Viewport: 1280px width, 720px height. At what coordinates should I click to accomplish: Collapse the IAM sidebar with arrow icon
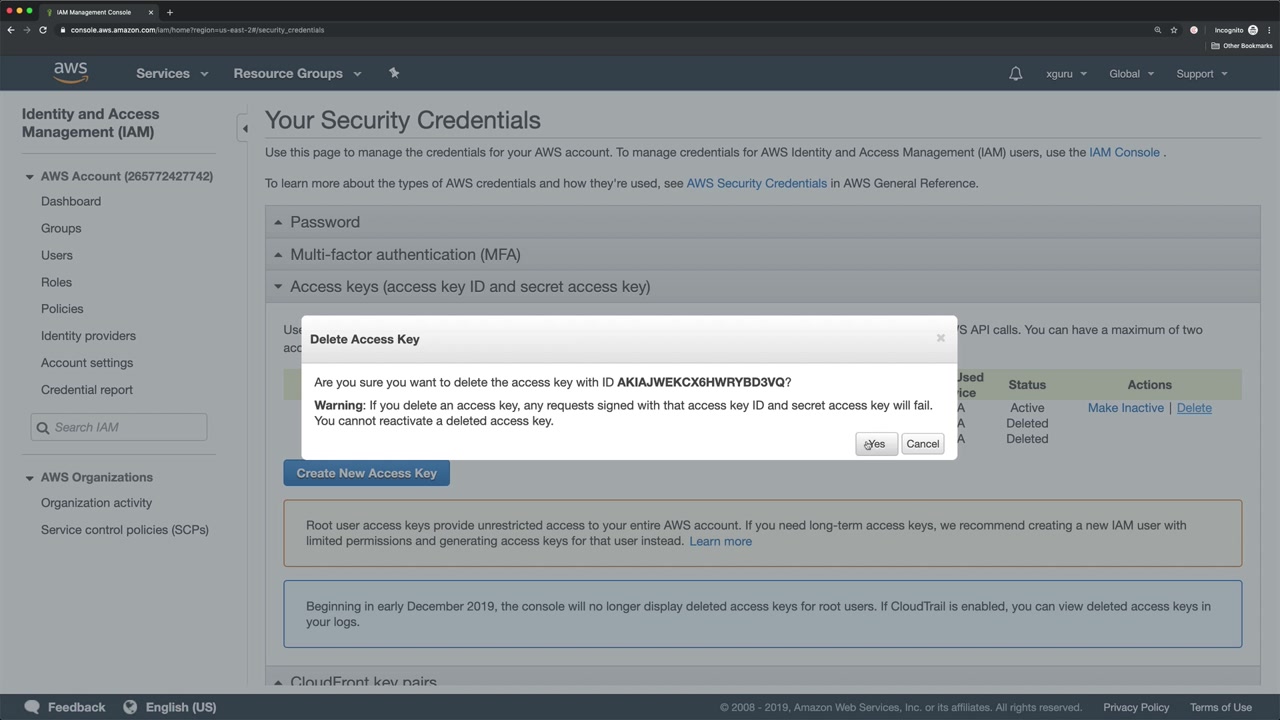pyautogui.click(x=244, y=128)
